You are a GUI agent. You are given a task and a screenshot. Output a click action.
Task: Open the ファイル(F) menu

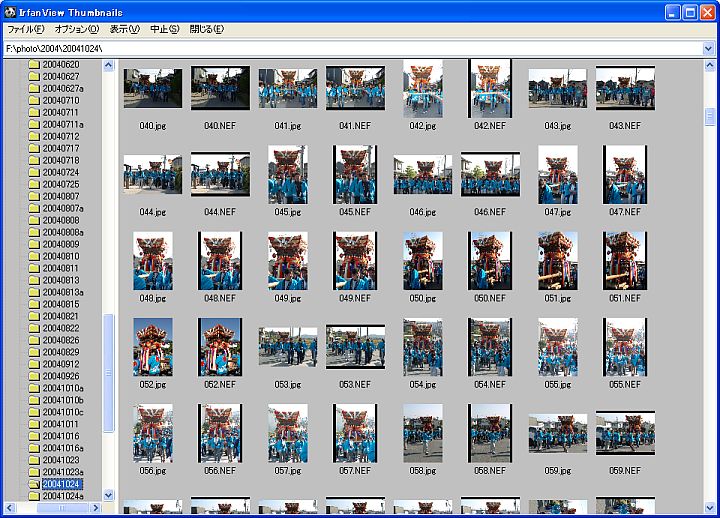point(25,29)
